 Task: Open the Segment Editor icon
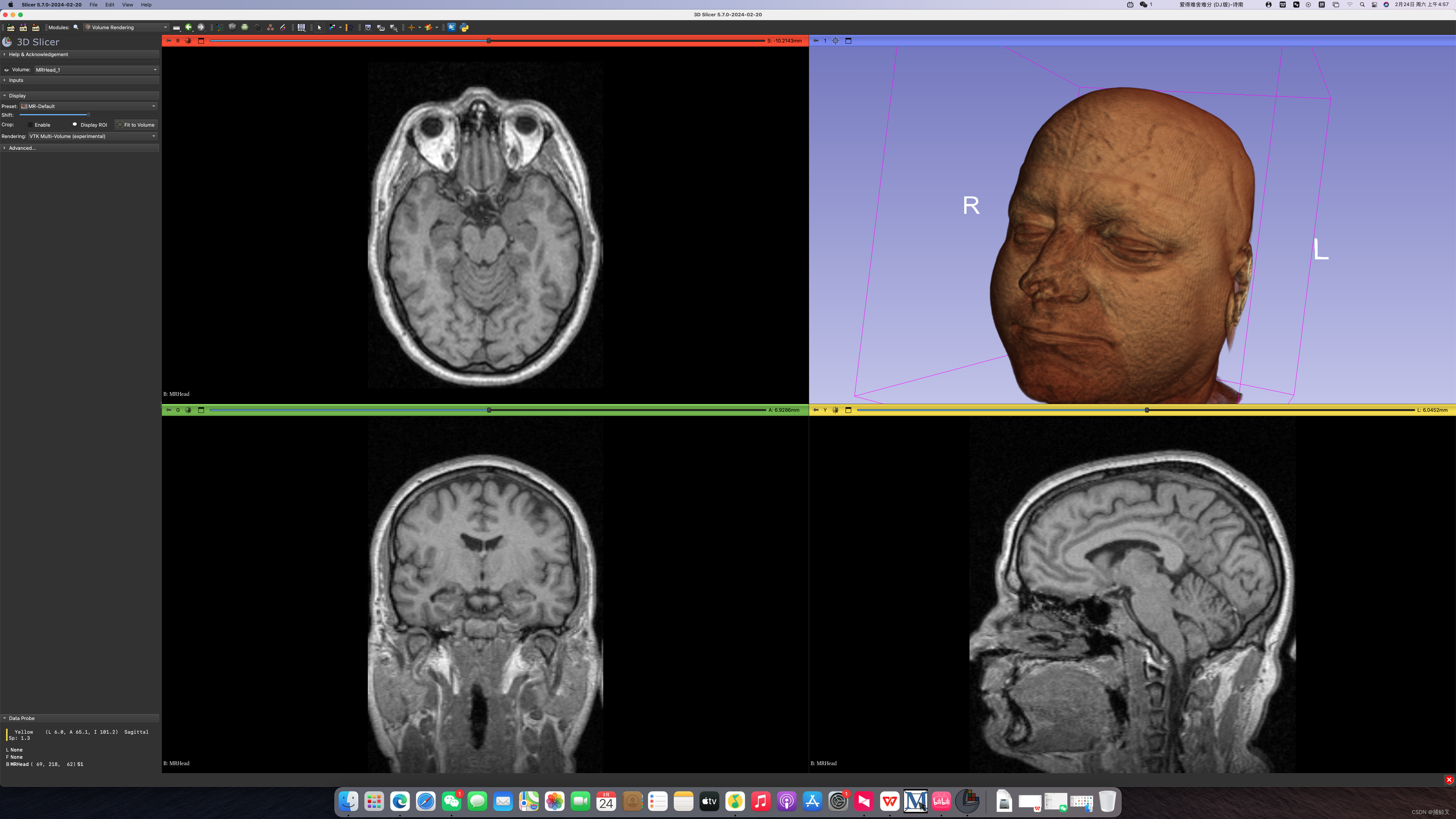point(282,27)
